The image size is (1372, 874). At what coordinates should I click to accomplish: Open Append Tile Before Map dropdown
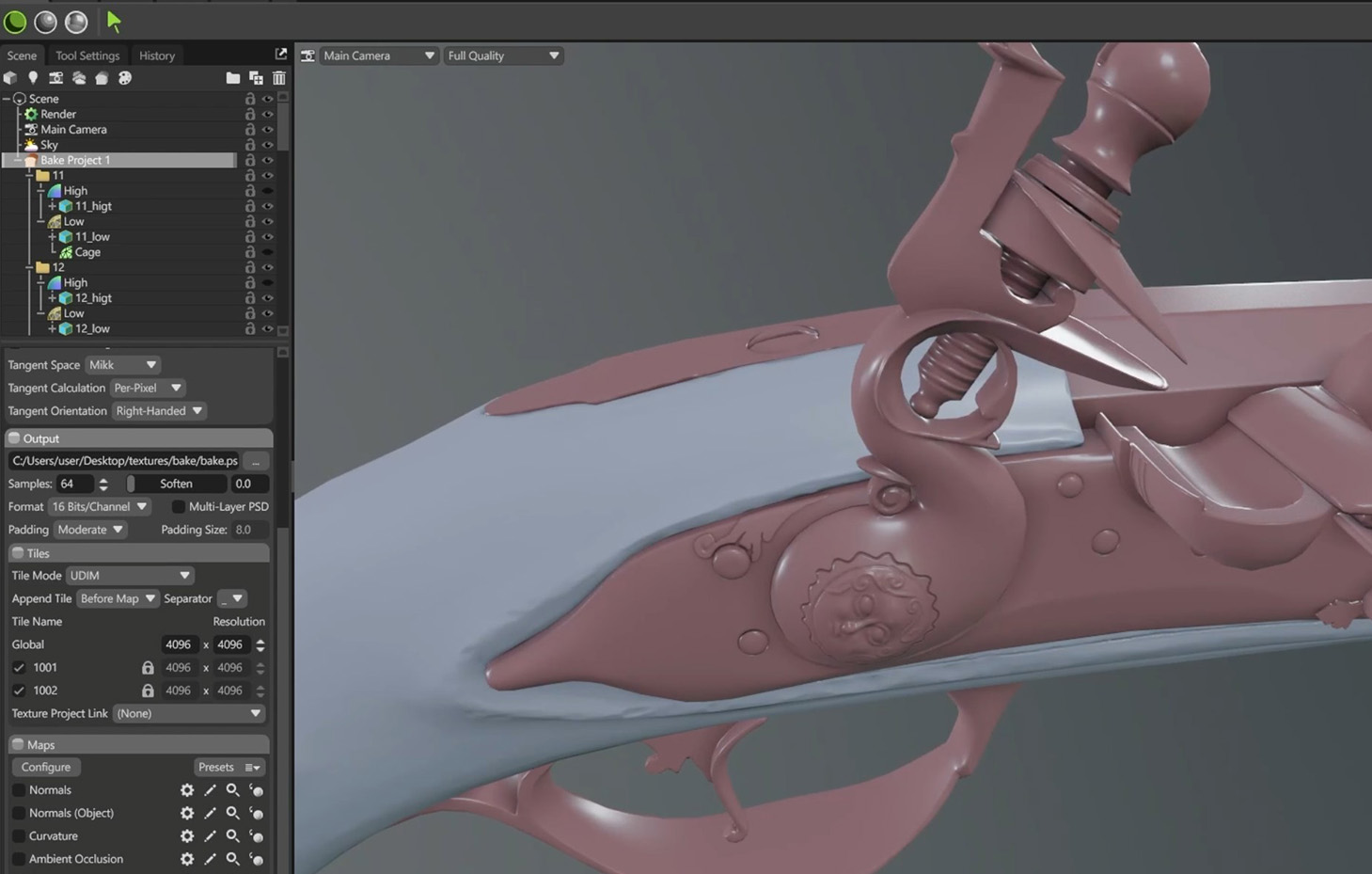(117, 598)
